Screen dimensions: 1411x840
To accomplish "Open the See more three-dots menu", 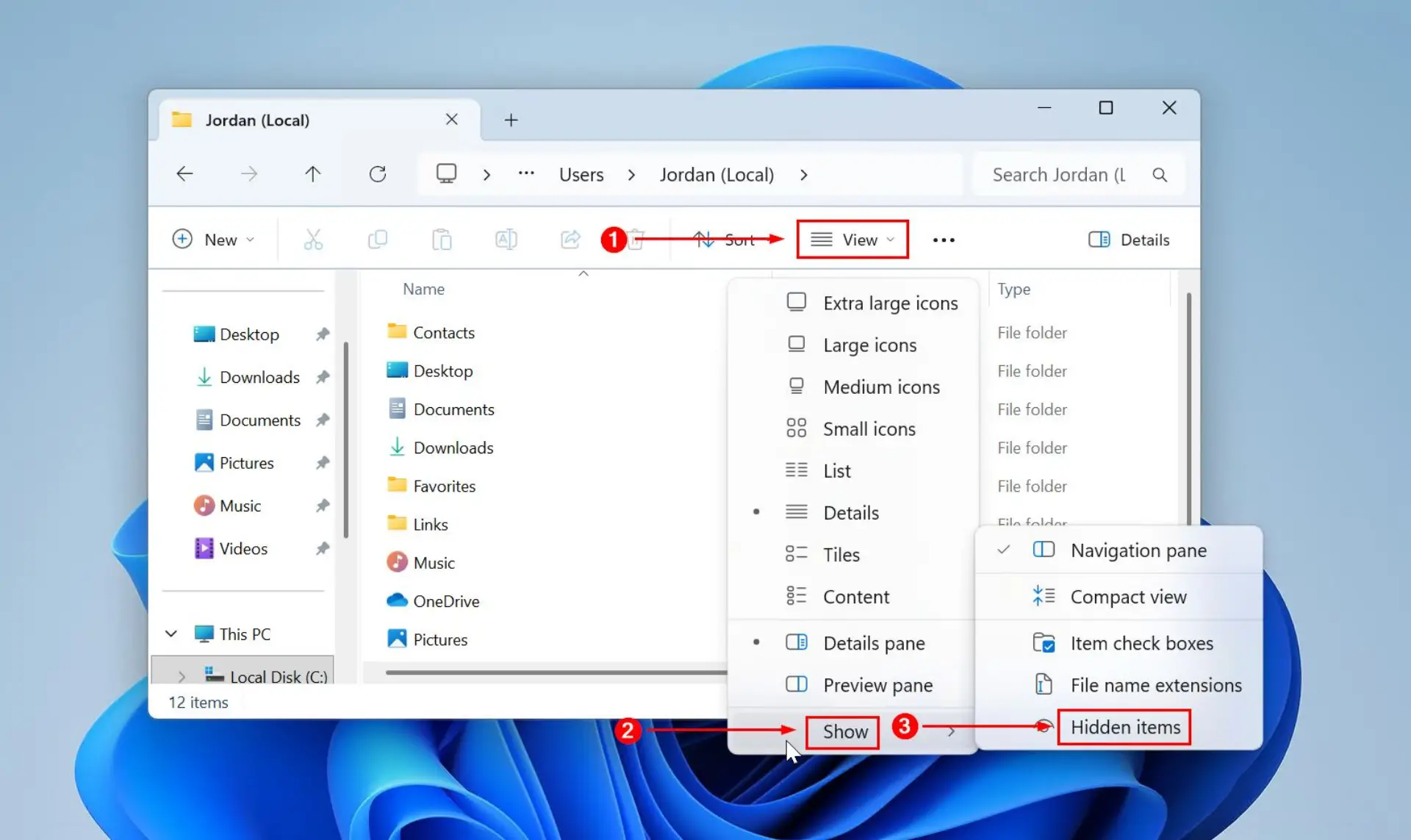I will click(944, 240).
